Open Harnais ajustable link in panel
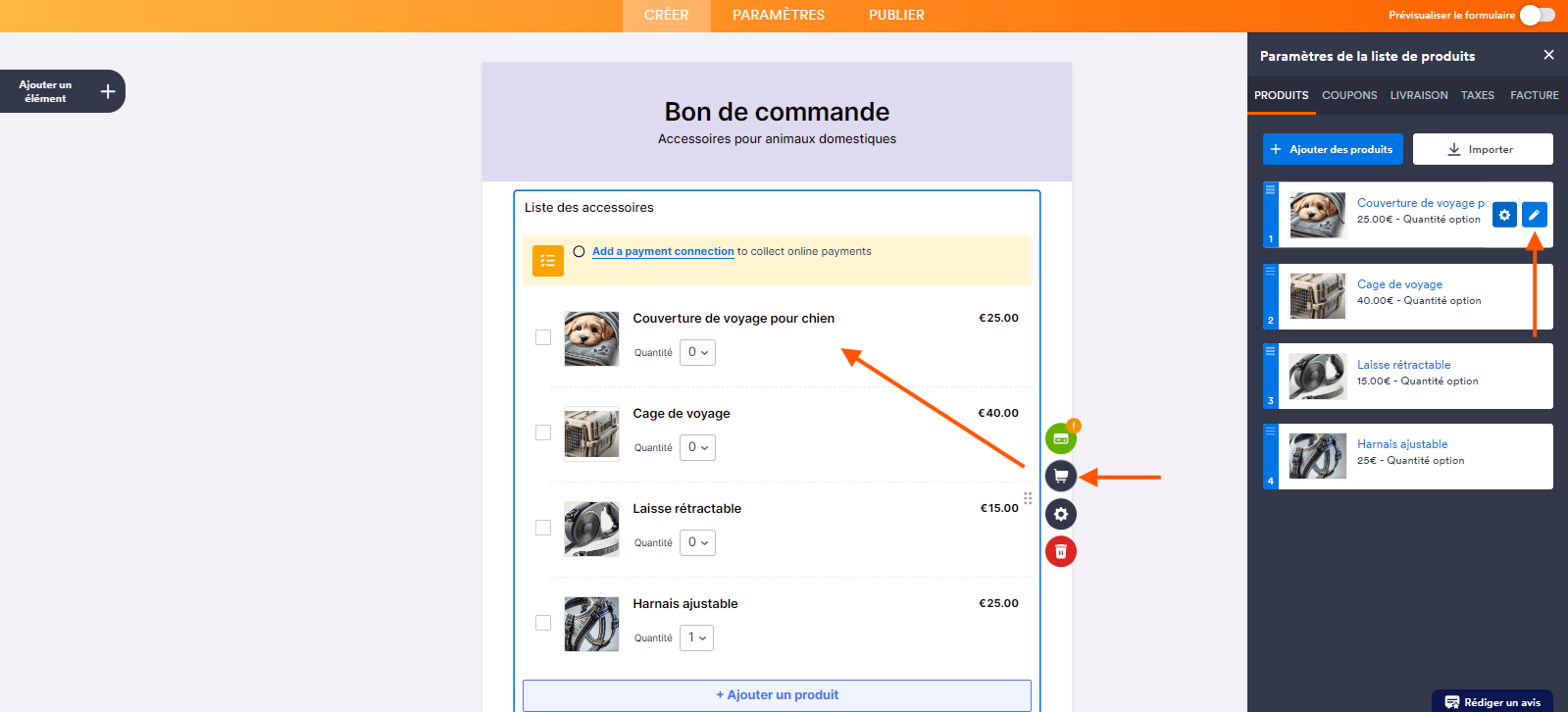This screenshot has width=1568, height=712. [x=1402, y=444]
